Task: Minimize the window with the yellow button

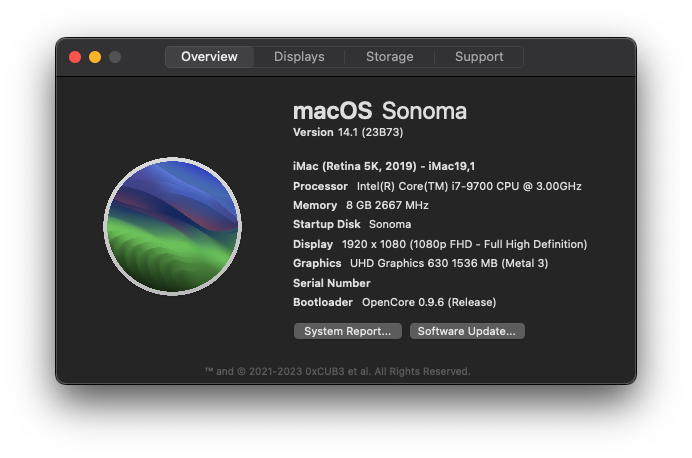Action: 95,57
